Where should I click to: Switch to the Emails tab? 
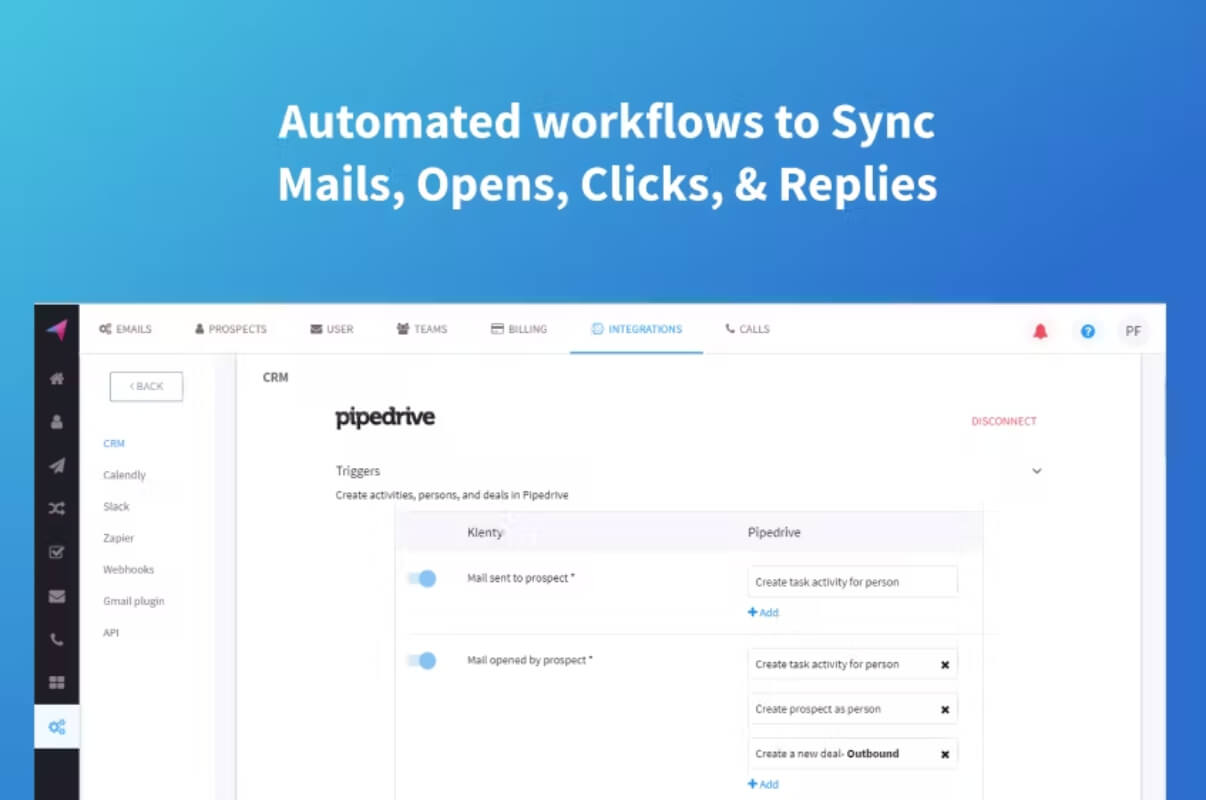click(125, 329)
